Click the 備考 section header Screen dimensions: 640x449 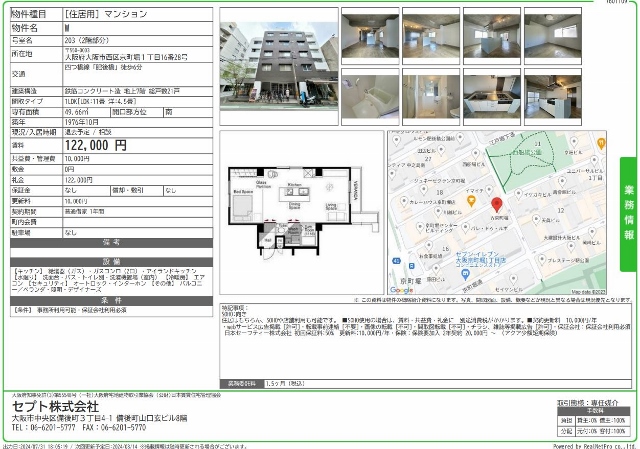pos(111,243)
